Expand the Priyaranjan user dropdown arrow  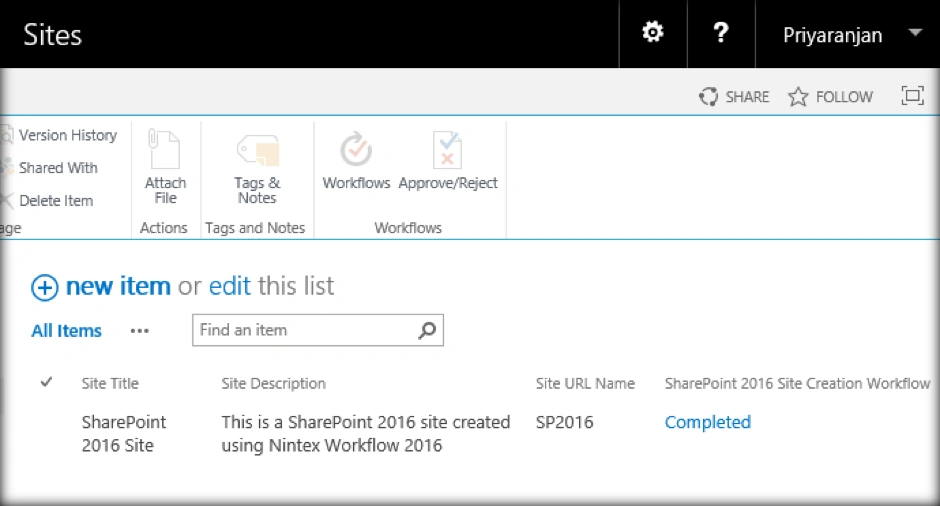click(915, 32)
